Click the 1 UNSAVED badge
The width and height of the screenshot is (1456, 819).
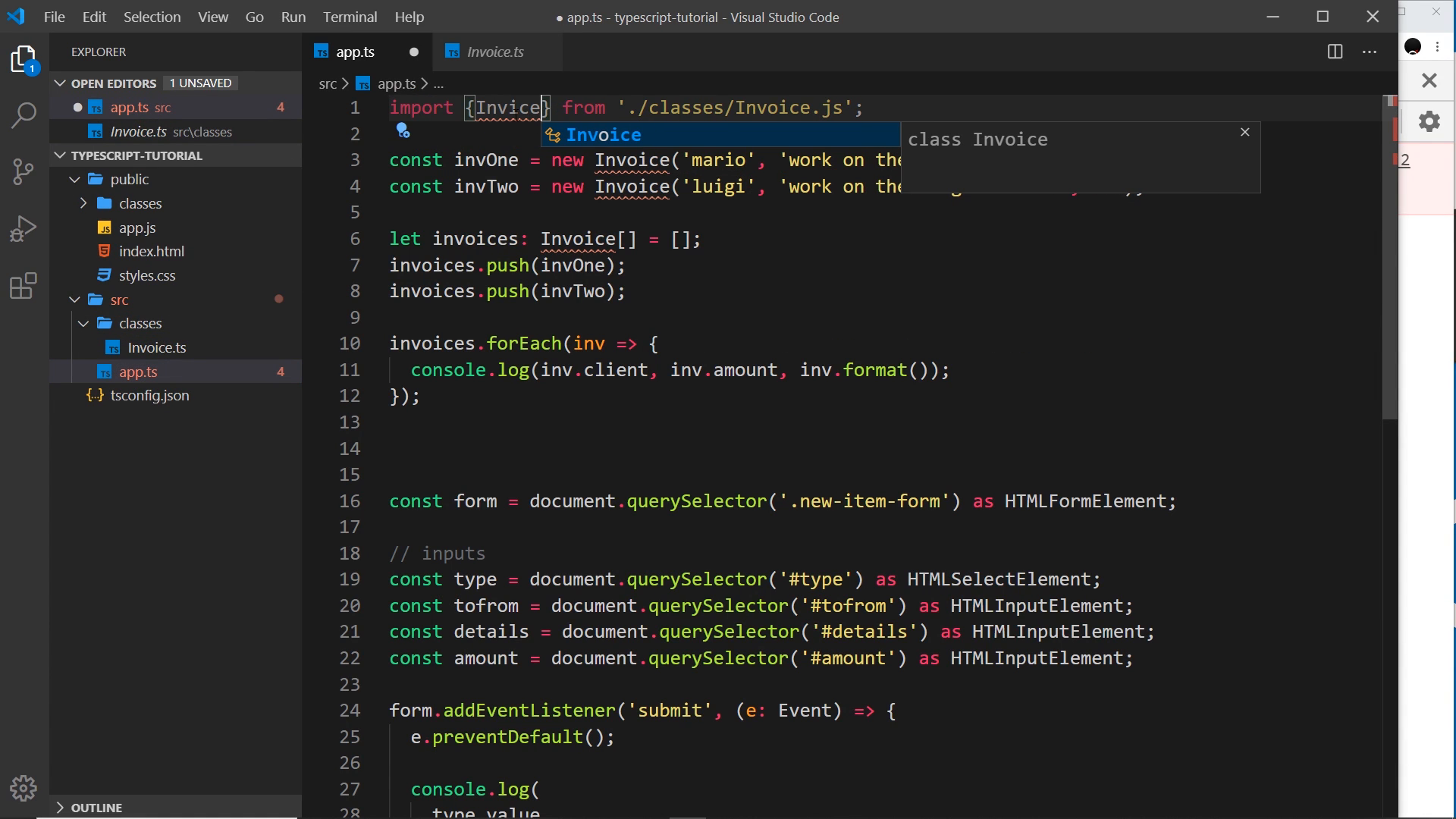coord(200,83)
